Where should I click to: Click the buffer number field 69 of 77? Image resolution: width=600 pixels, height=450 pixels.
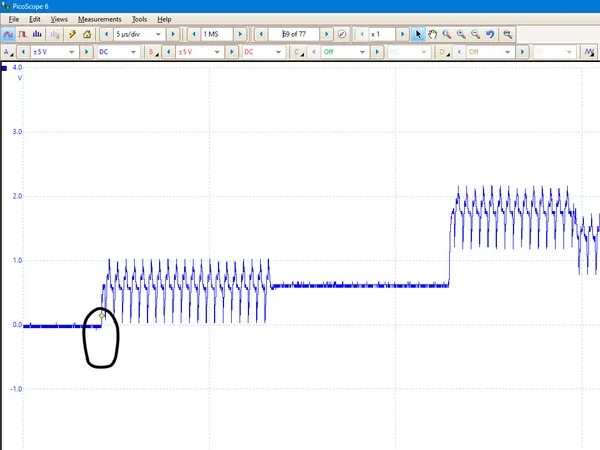click(x=296, y=34)
